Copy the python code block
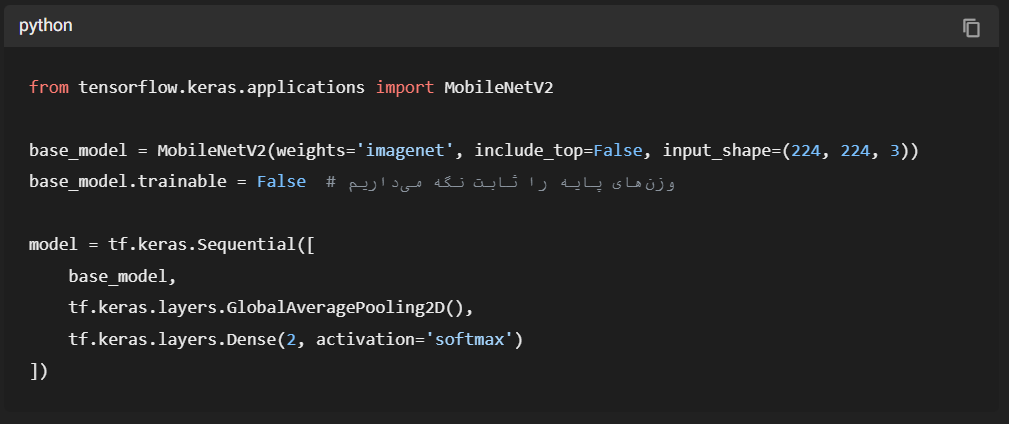 [971, 28]
